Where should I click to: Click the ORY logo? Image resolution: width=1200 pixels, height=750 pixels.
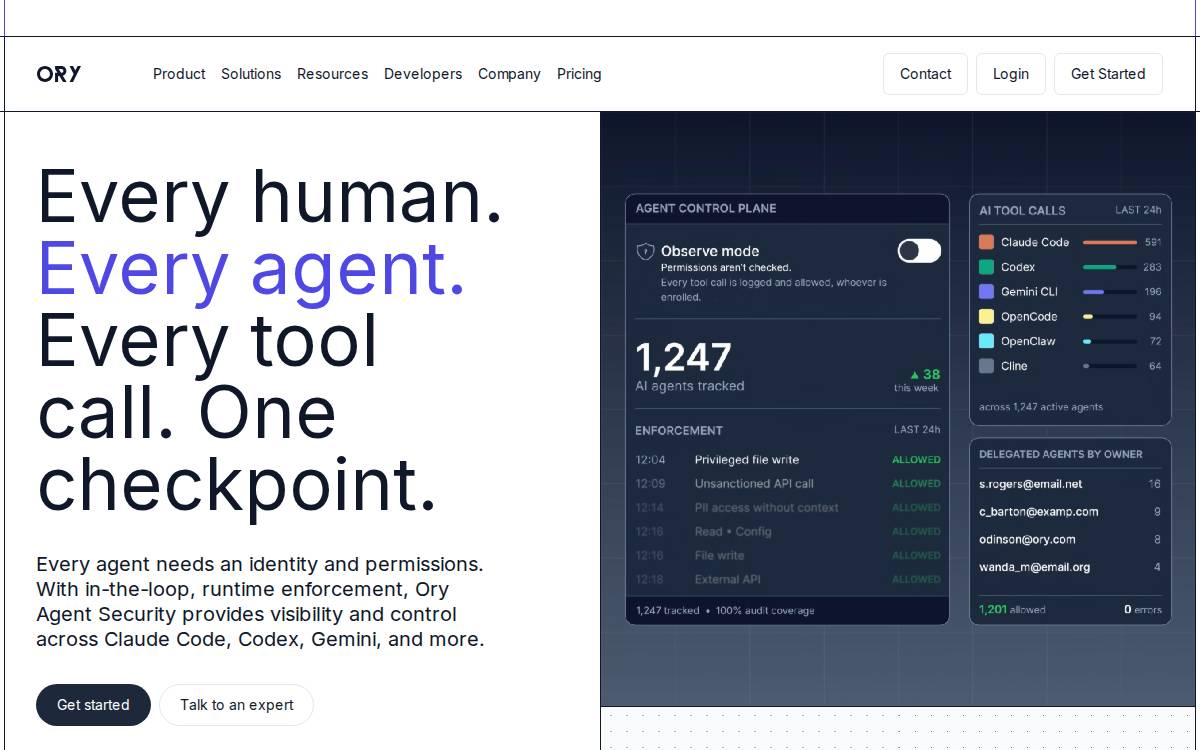[59, 74]
